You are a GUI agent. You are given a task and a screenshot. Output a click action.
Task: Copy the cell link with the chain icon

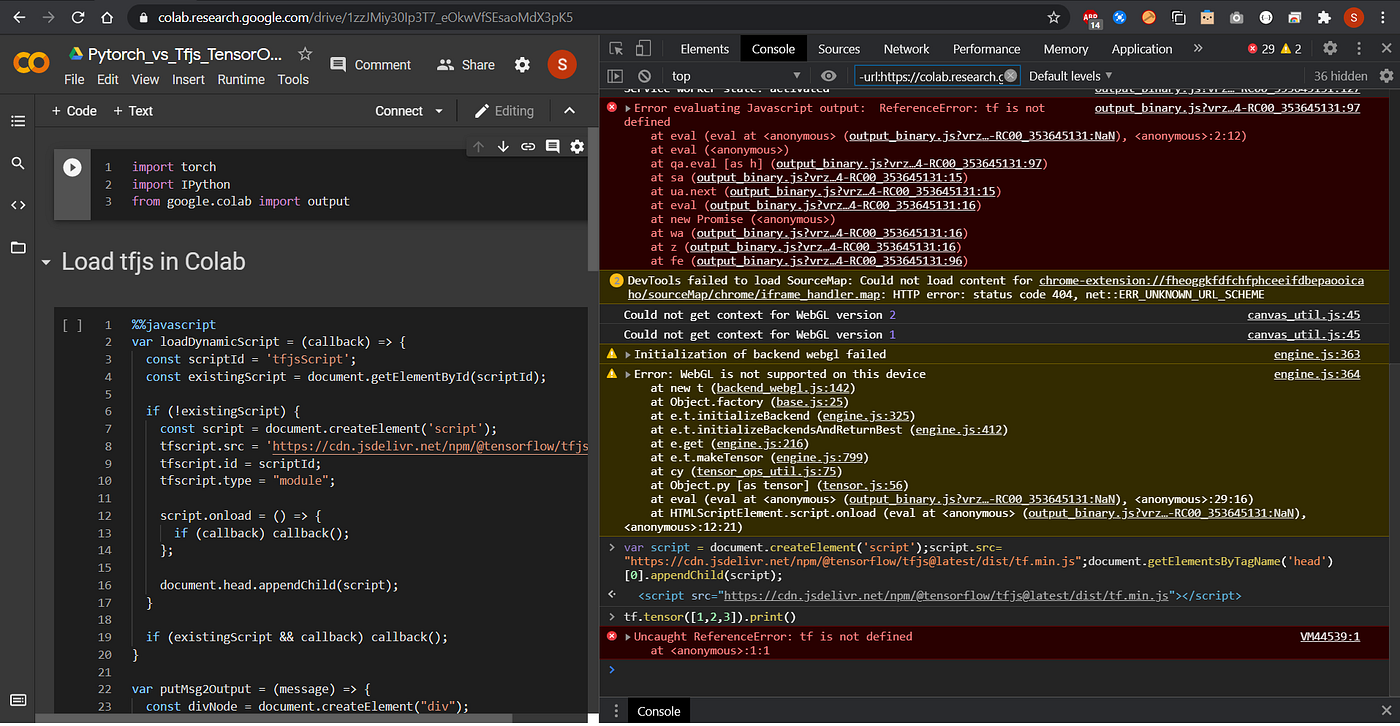[x=528, y=146]
